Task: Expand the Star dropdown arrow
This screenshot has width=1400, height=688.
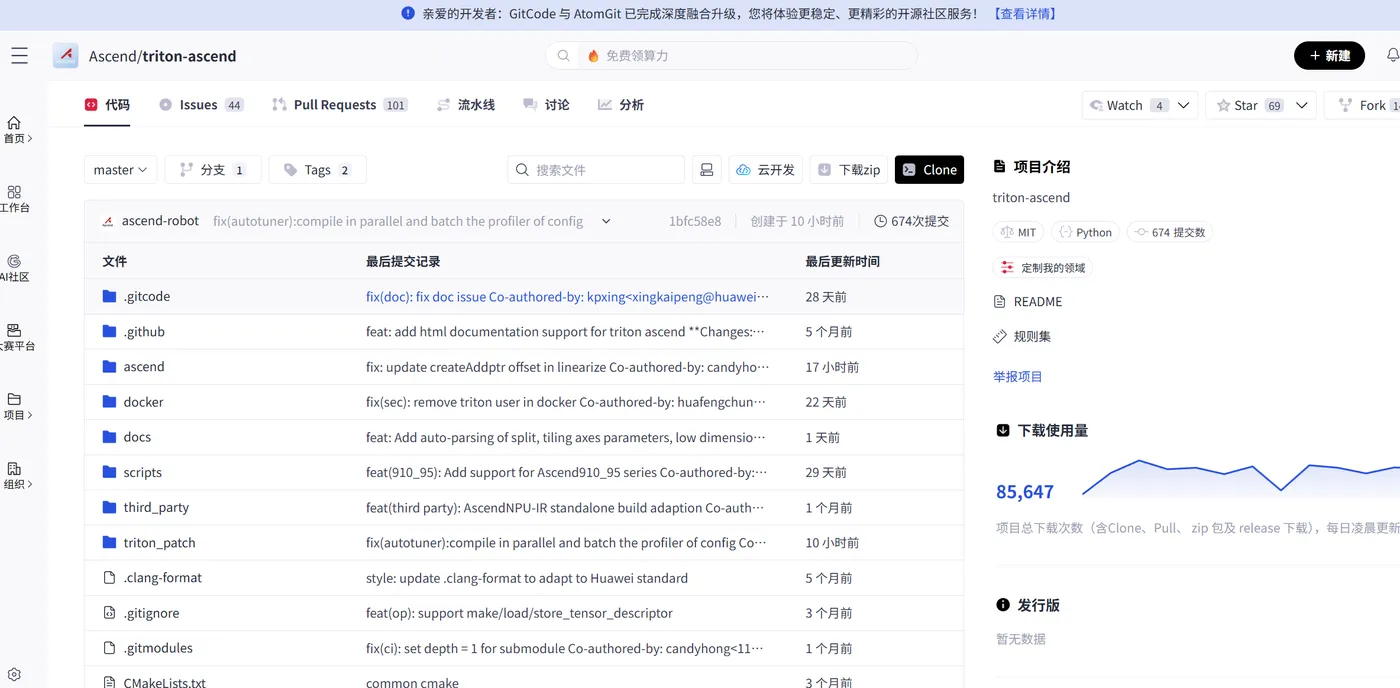Action: click(x=1302, y=105)
